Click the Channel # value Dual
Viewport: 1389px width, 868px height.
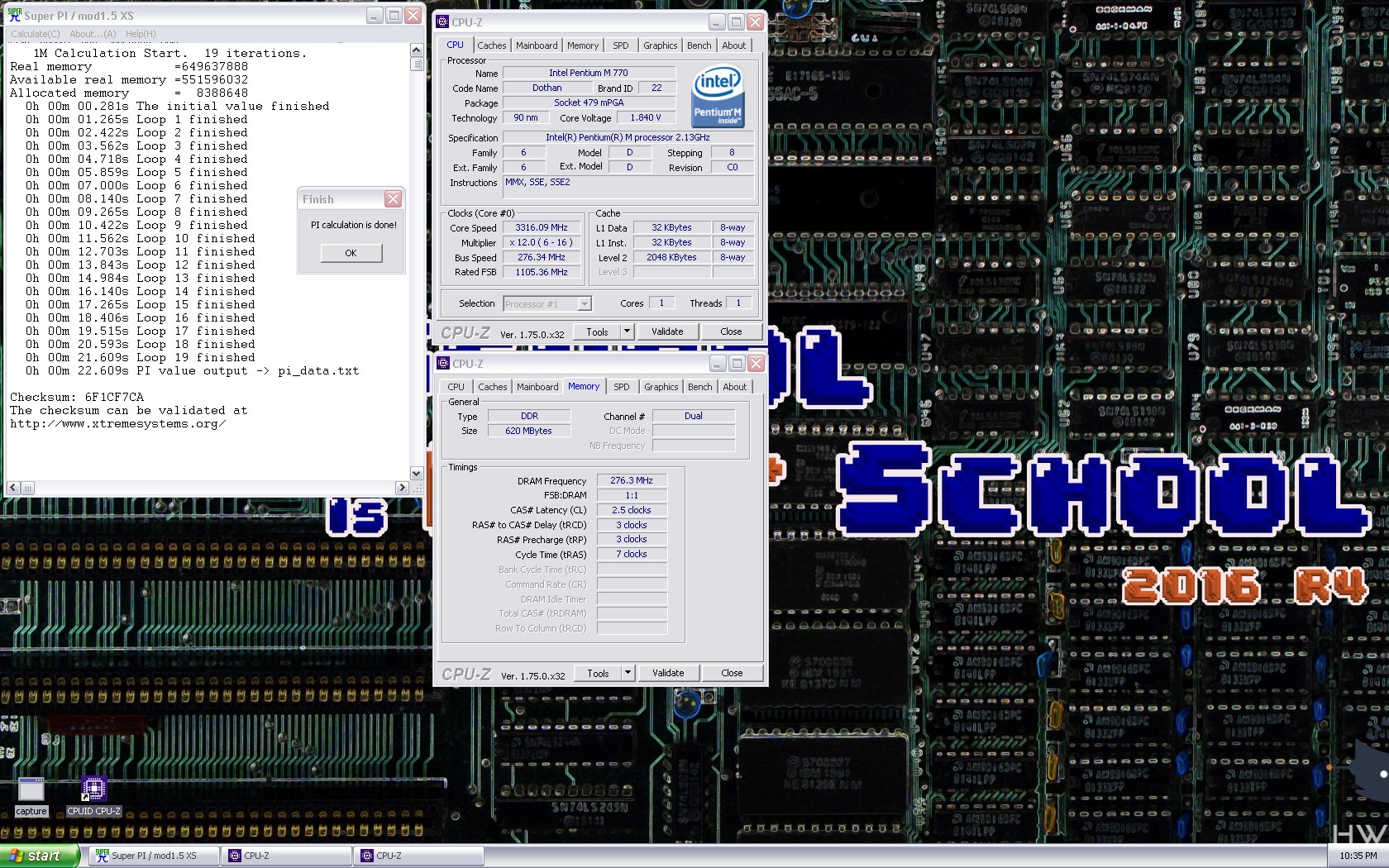[694, 417]
